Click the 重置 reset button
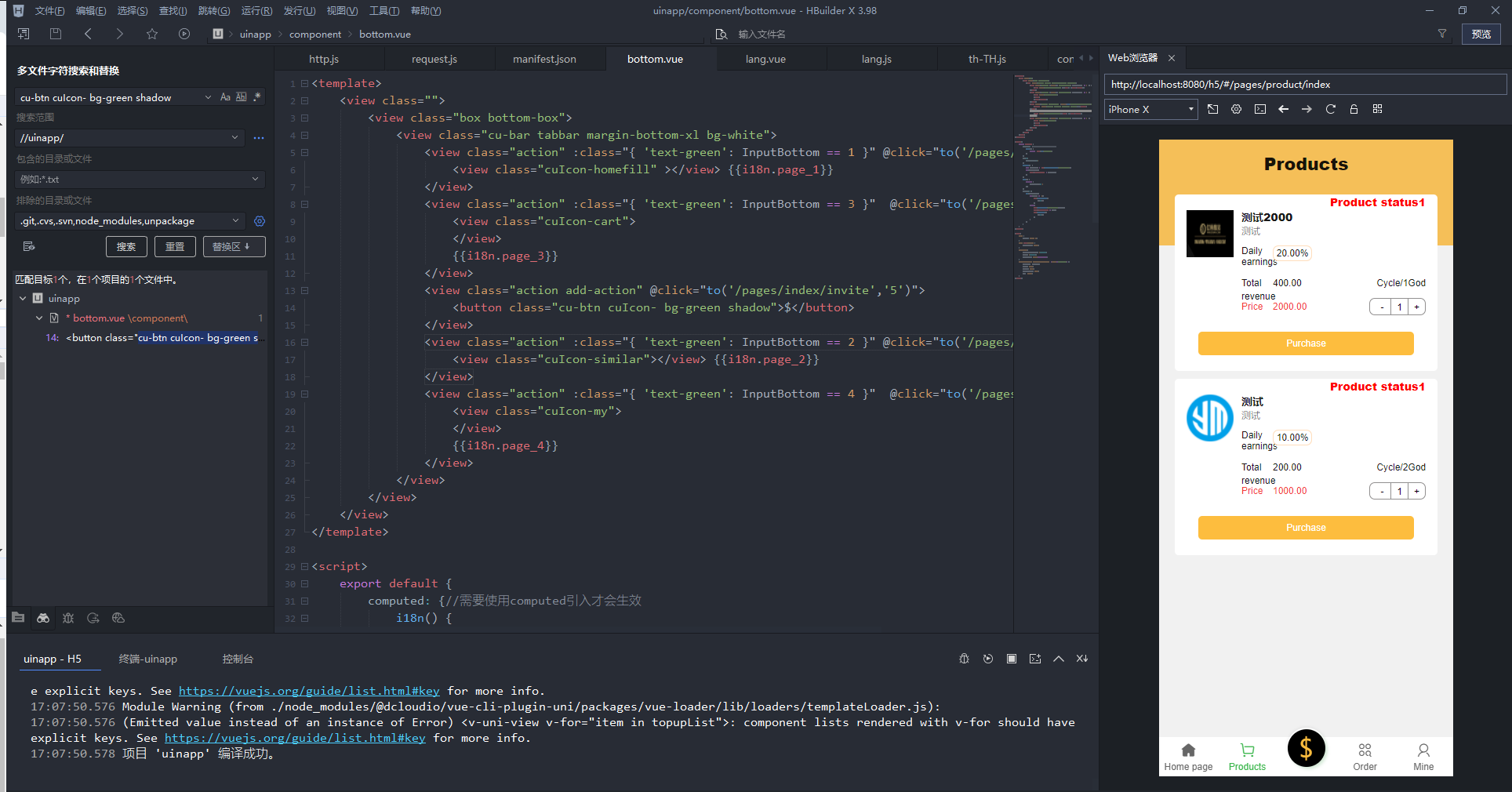The width and height of the screenshot is (1512, 792). pos(175,246)
